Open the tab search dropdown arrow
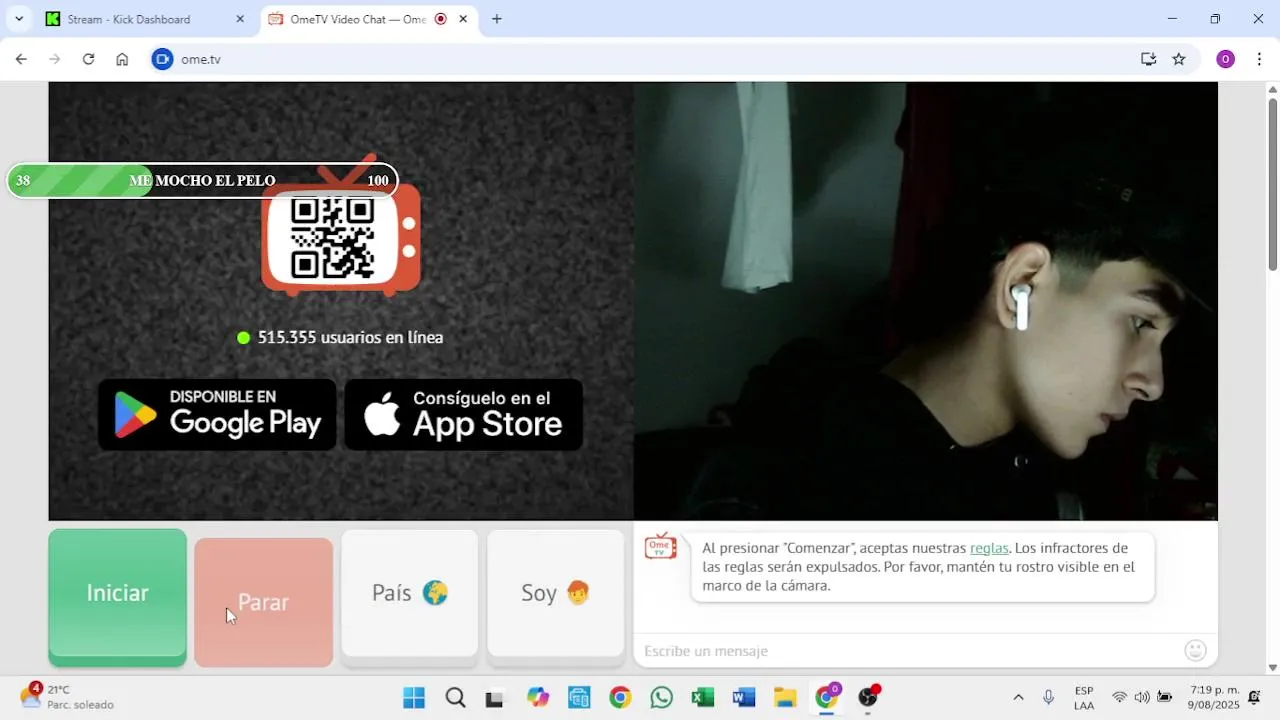 click(x=19, y=19)
